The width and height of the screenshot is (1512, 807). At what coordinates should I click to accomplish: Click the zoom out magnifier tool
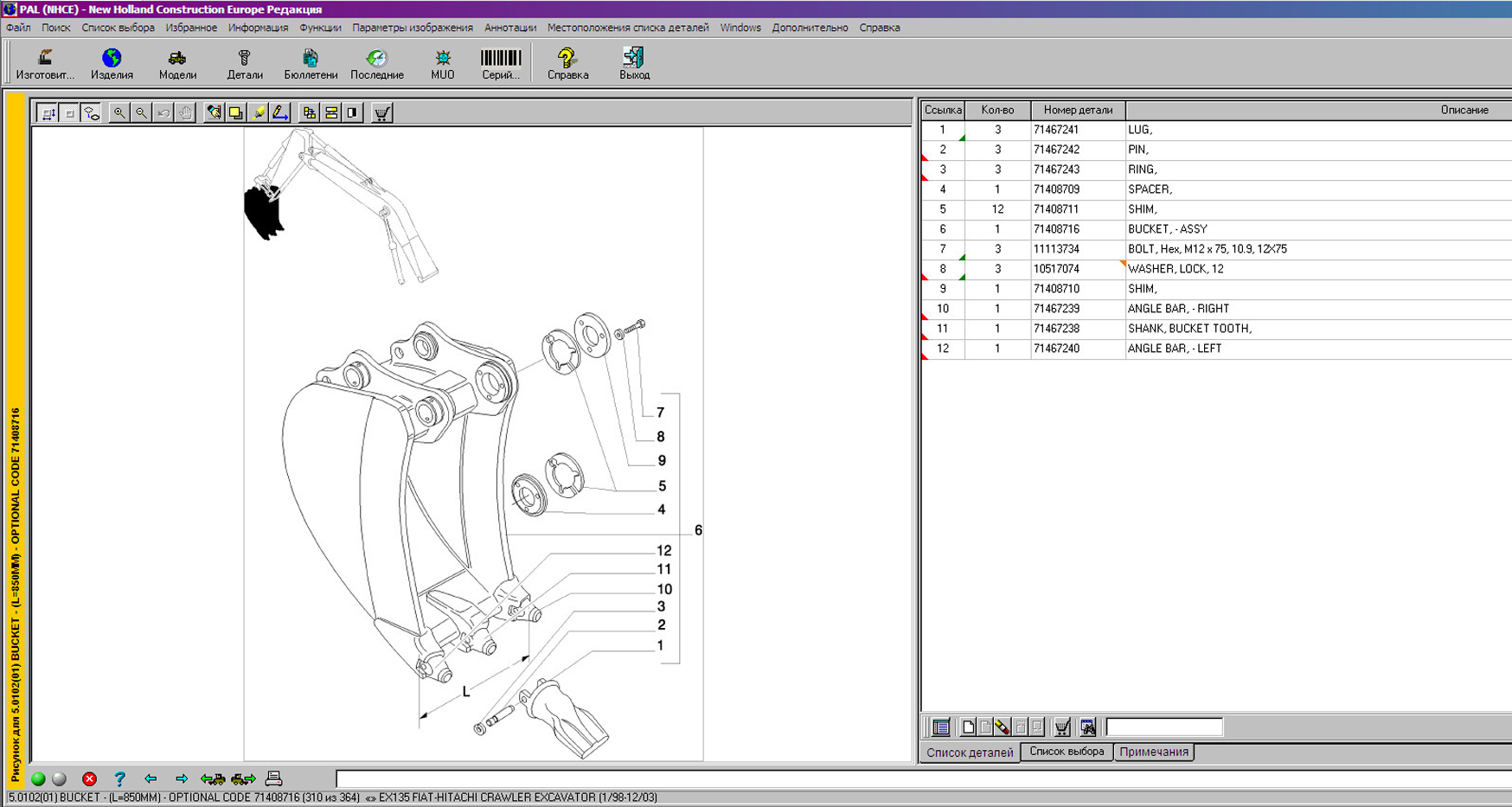[x=141, y=112]
